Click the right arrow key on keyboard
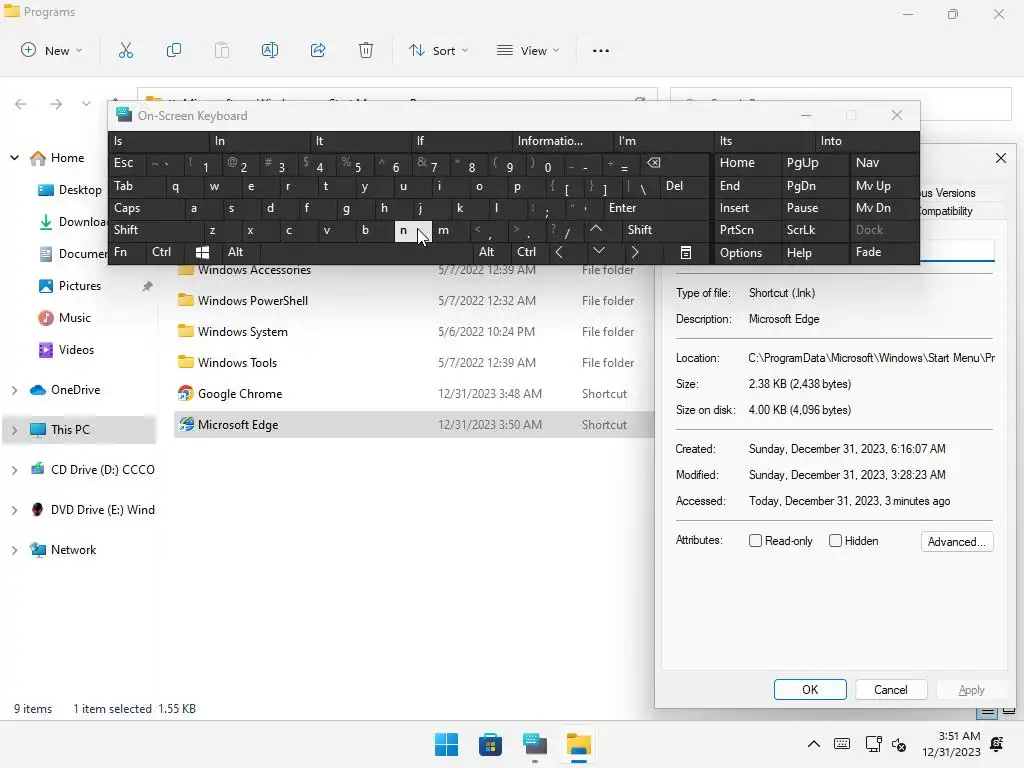The image size is (1024, 768). click(x=635, y=252)
